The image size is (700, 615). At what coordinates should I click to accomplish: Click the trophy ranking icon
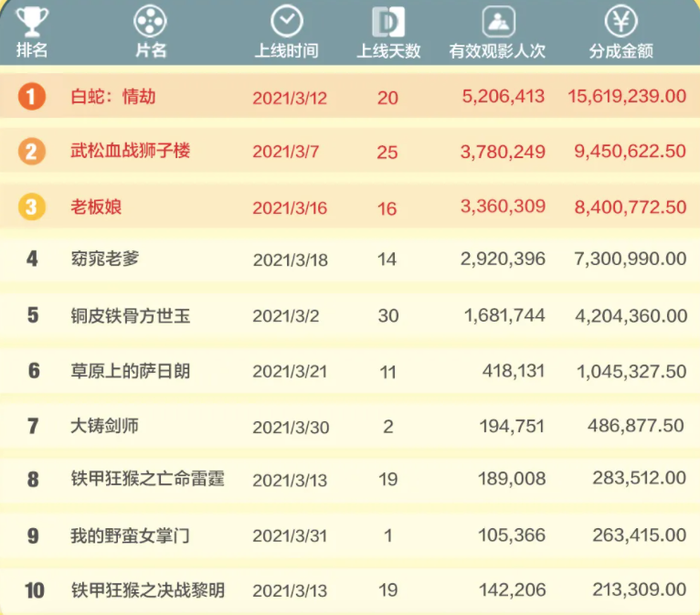click(x=32, y=21)
